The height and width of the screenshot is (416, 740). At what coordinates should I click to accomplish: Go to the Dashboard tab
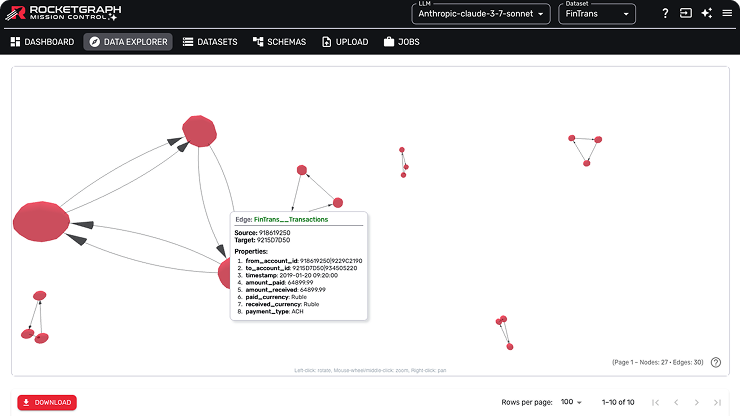click(x=42, y=42)
